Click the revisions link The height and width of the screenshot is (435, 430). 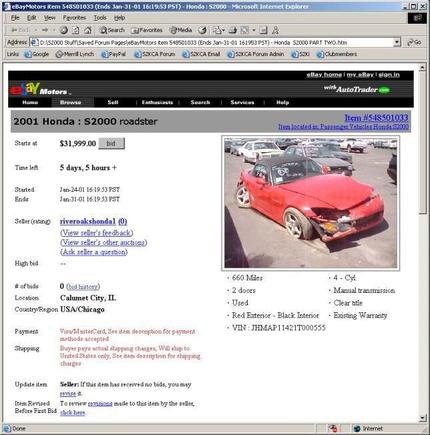click(x=100, y=403)
